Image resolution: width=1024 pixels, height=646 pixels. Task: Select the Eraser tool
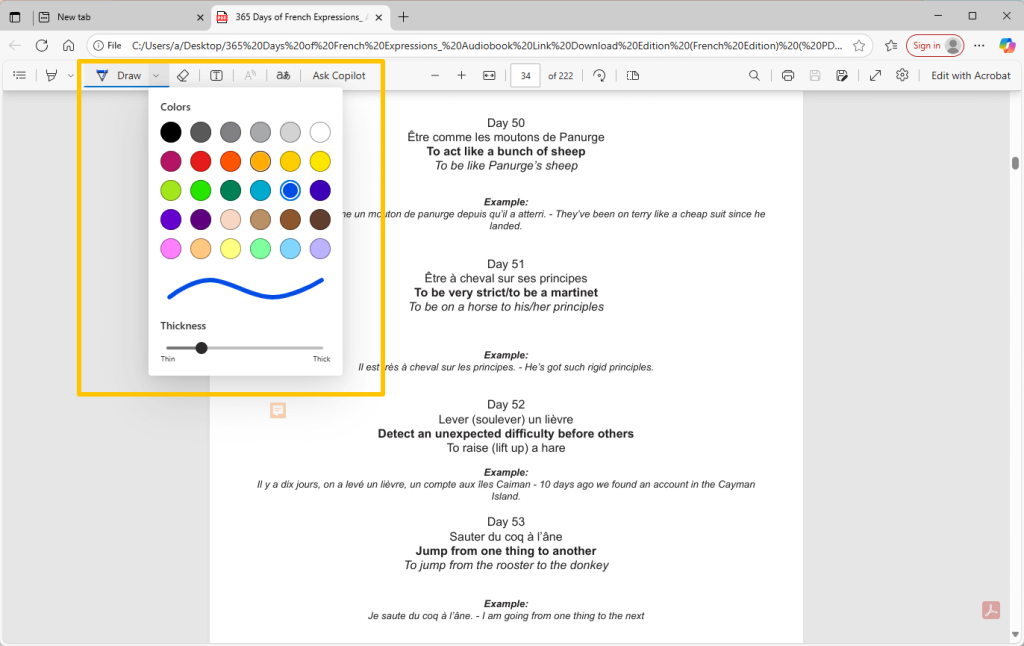(x=183, y=75)
